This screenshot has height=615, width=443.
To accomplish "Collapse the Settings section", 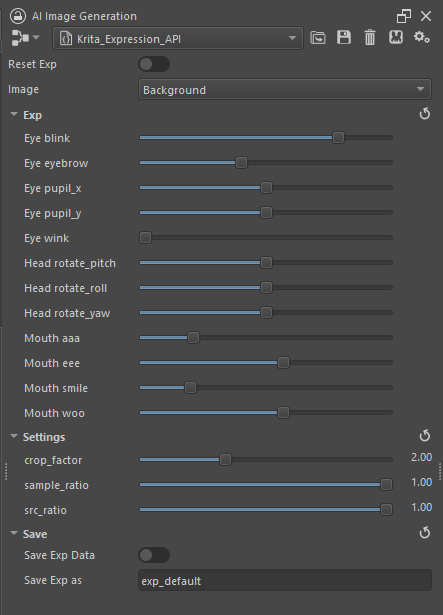I will point(14,436).
